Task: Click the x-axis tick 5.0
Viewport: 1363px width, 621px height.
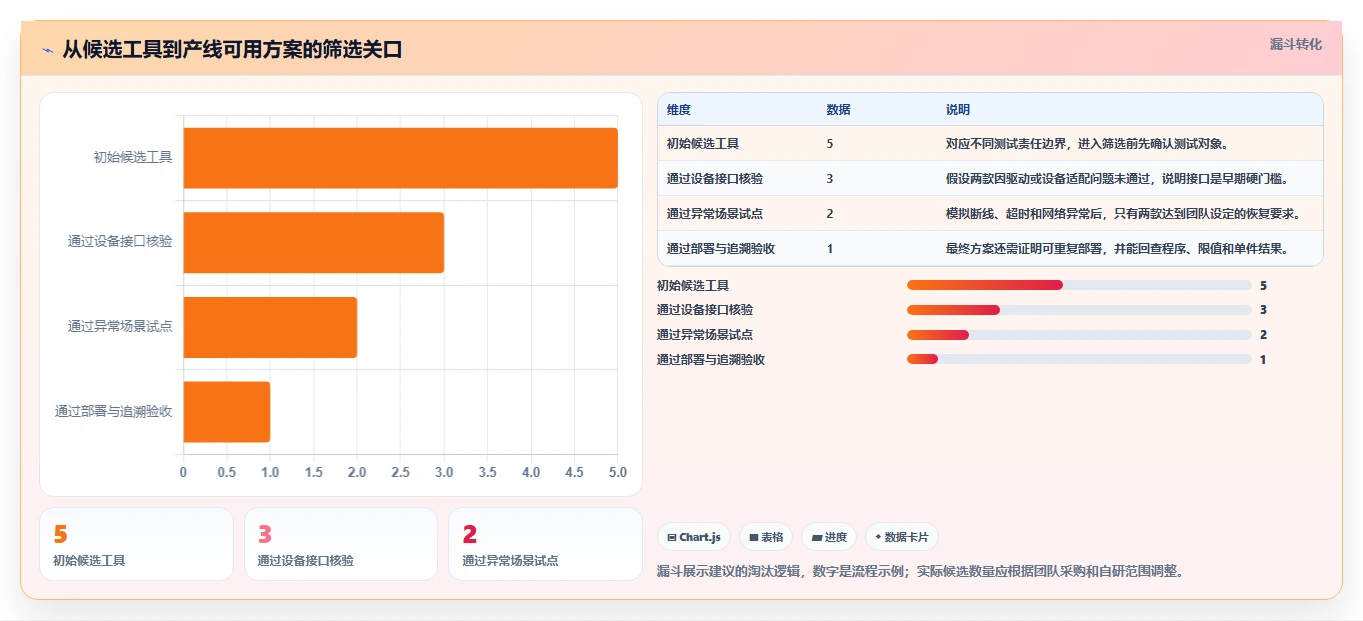Action: [618, 472]
